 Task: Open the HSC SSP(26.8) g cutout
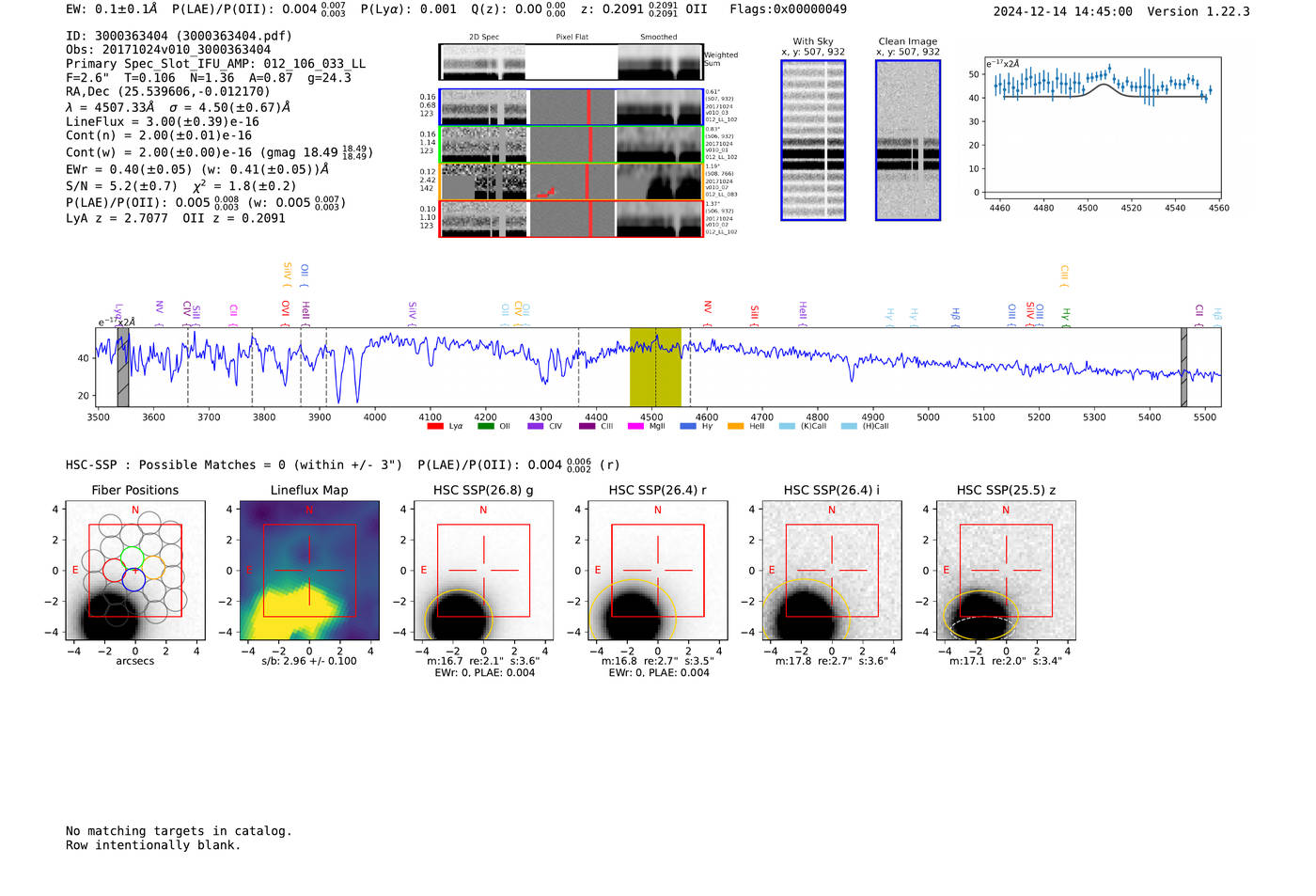tap(483, 571)
